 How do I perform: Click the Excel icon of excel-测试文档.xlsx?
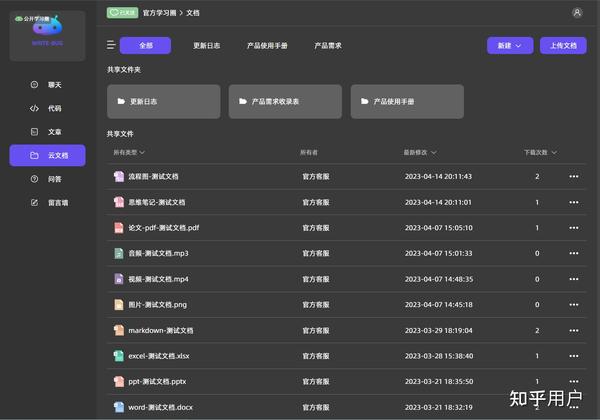(119, 356)
